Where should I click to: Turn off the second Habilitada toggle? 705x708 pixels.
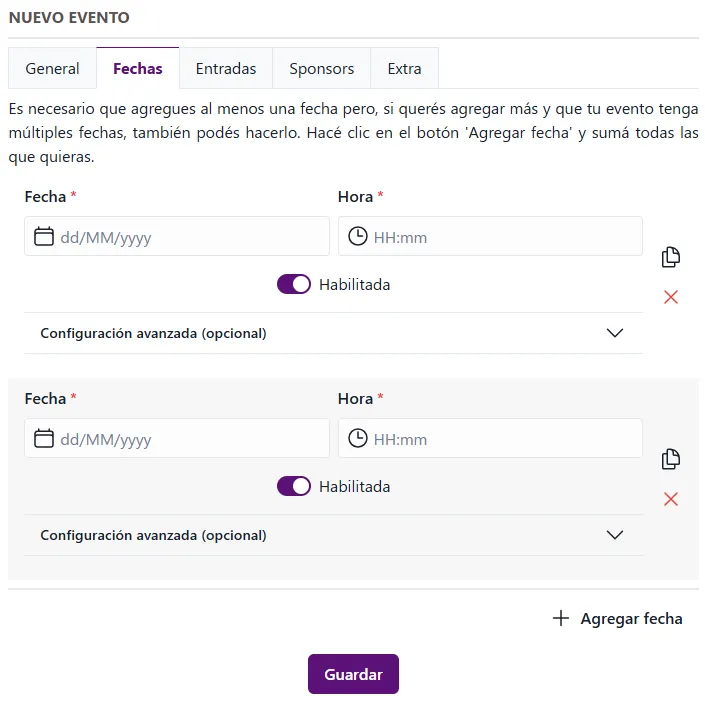click(x=294, y=486)
